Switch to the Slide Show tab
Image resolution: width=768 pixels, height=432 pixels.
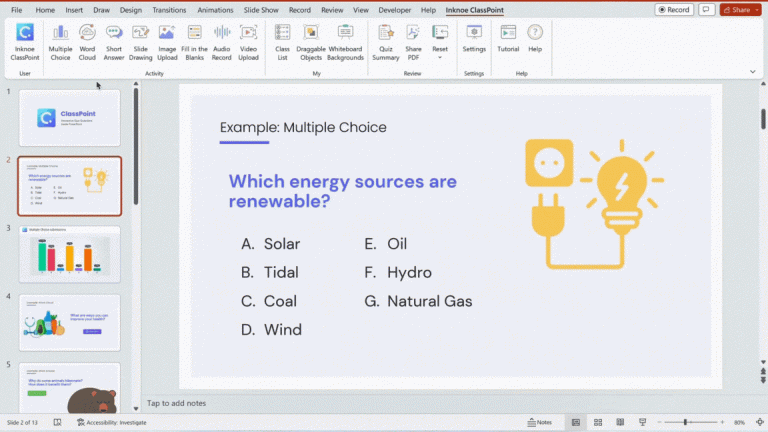(x=261, y=10)
